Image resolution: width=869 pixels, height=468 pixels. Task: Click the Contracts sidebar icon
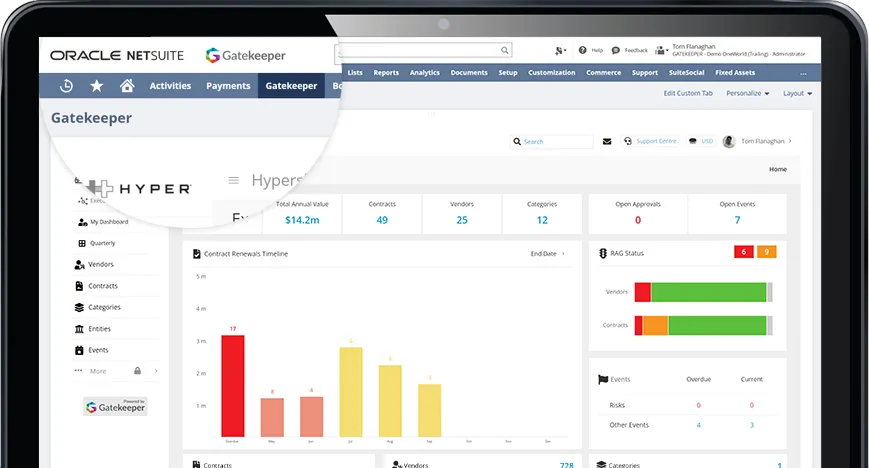click(x=79, y=286)
